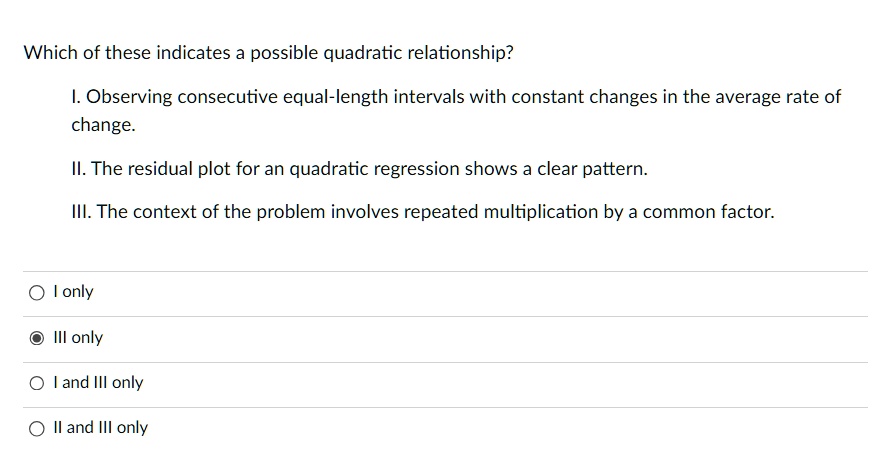Choose the "I and III only" radio button
Image resolution: width=880 pixels, height=469 pixels.
(x=36, y=383)
